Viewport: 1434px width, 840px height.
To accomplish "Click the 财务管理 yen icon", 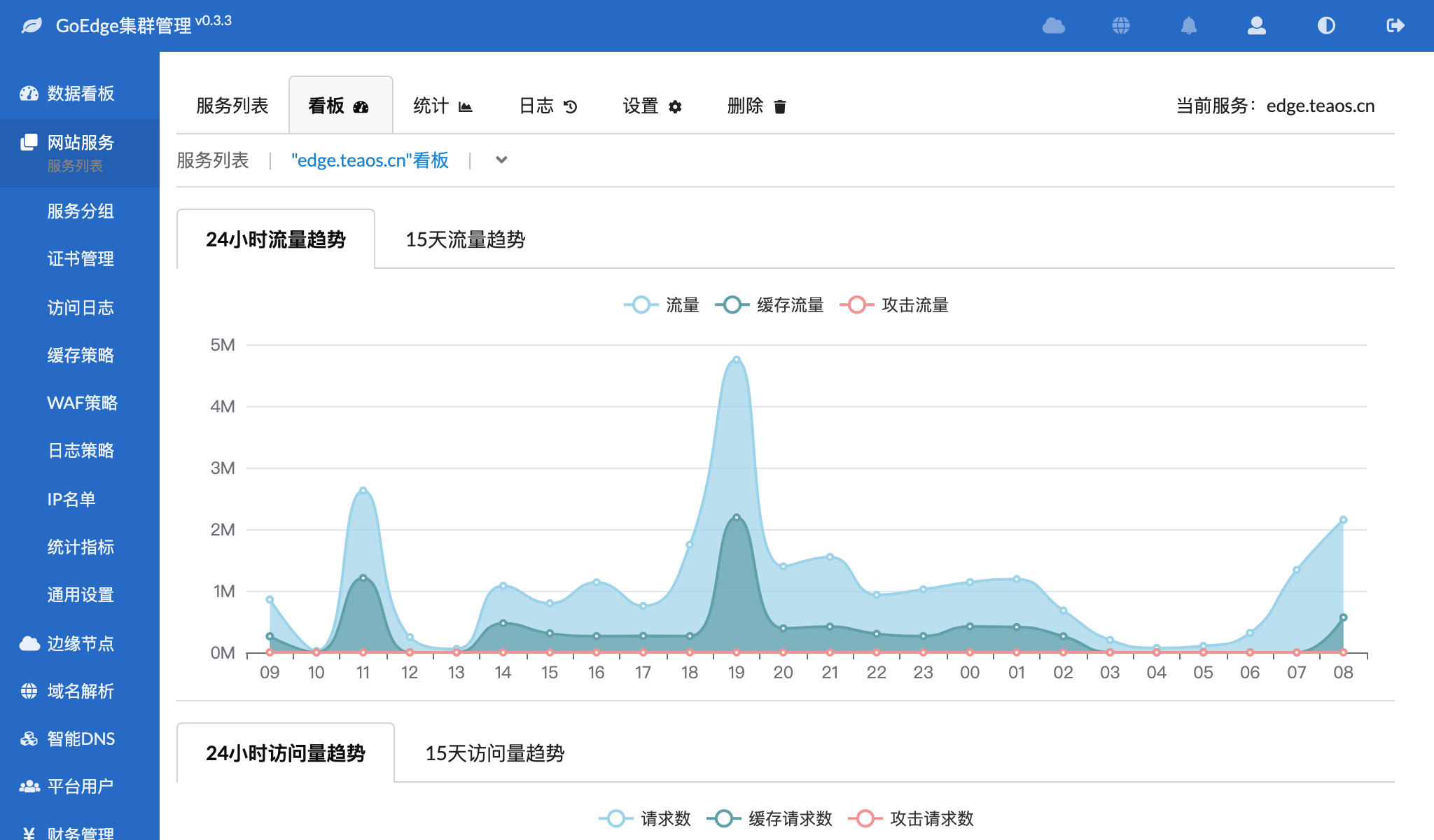I will (29, 833).
